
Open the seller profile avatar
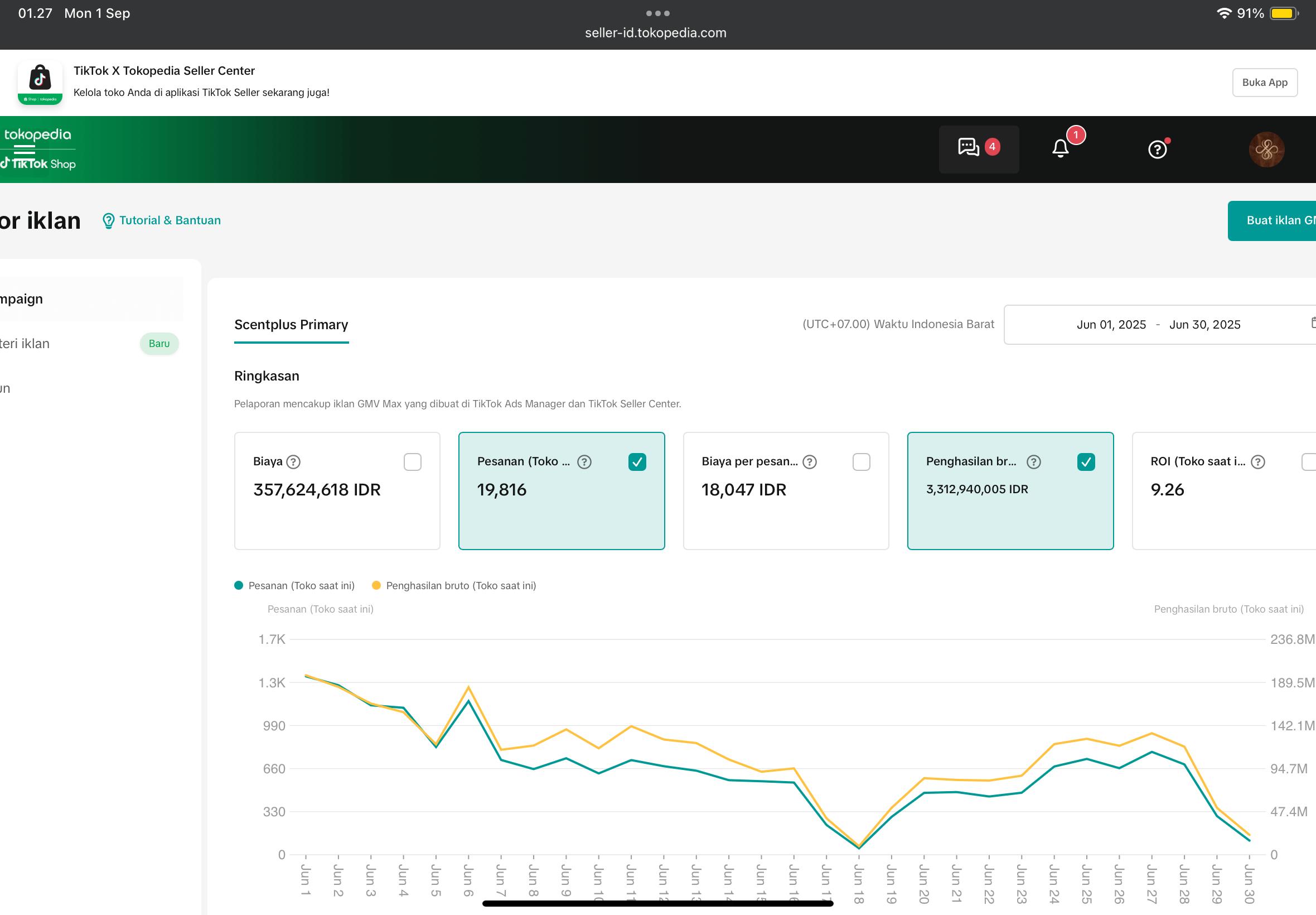1266,150
